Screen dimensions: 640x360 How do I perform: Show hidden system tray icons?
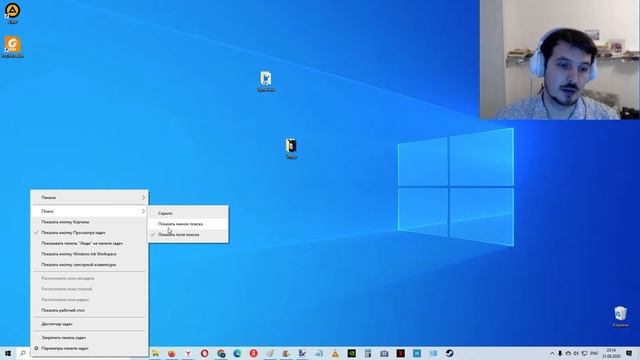coord(552,353)
